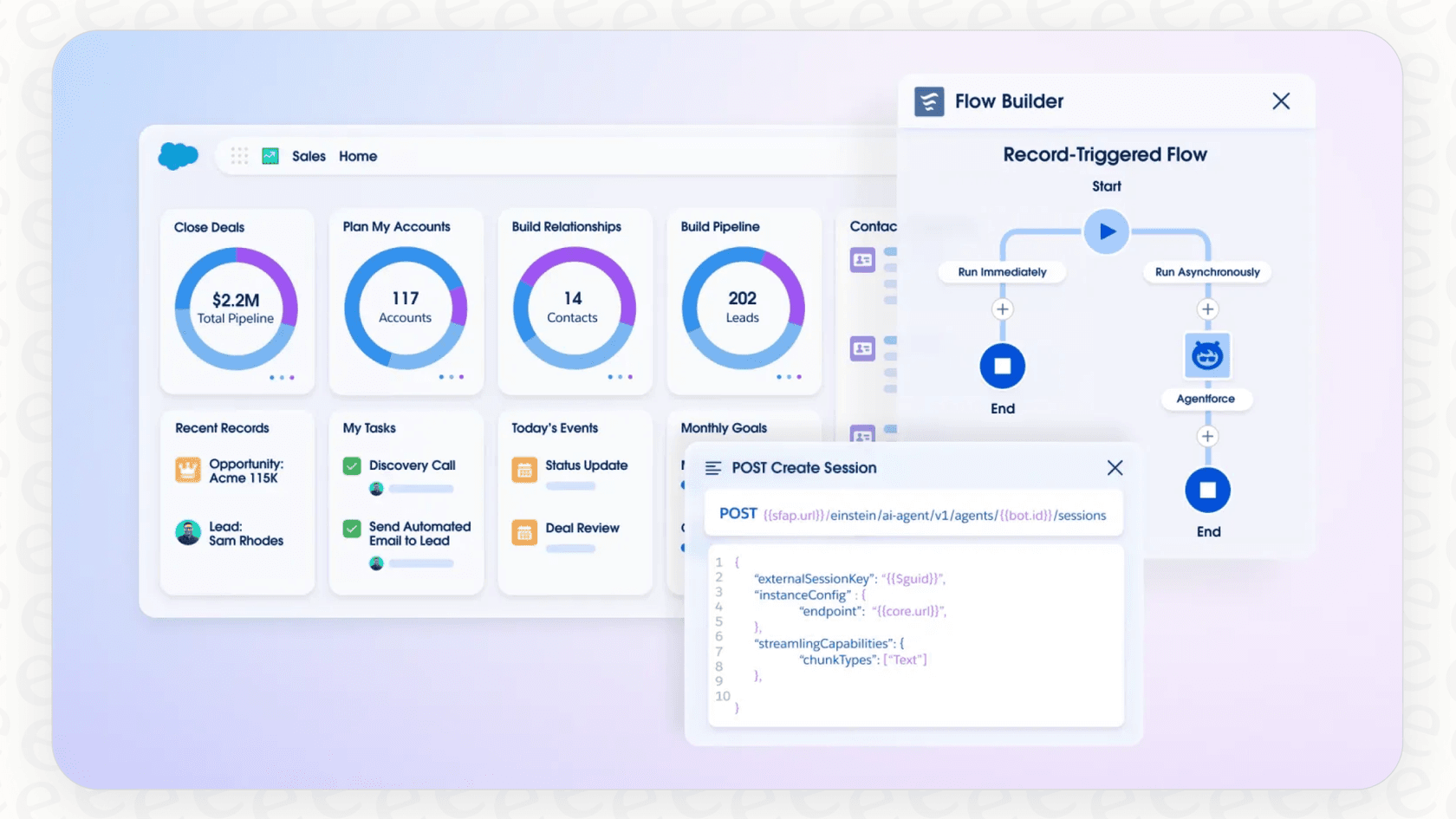The image size is (1456, 819).
Task: Click the End stop node under Agentforce
Action: pyautogui.click(x=1207, y=491)
